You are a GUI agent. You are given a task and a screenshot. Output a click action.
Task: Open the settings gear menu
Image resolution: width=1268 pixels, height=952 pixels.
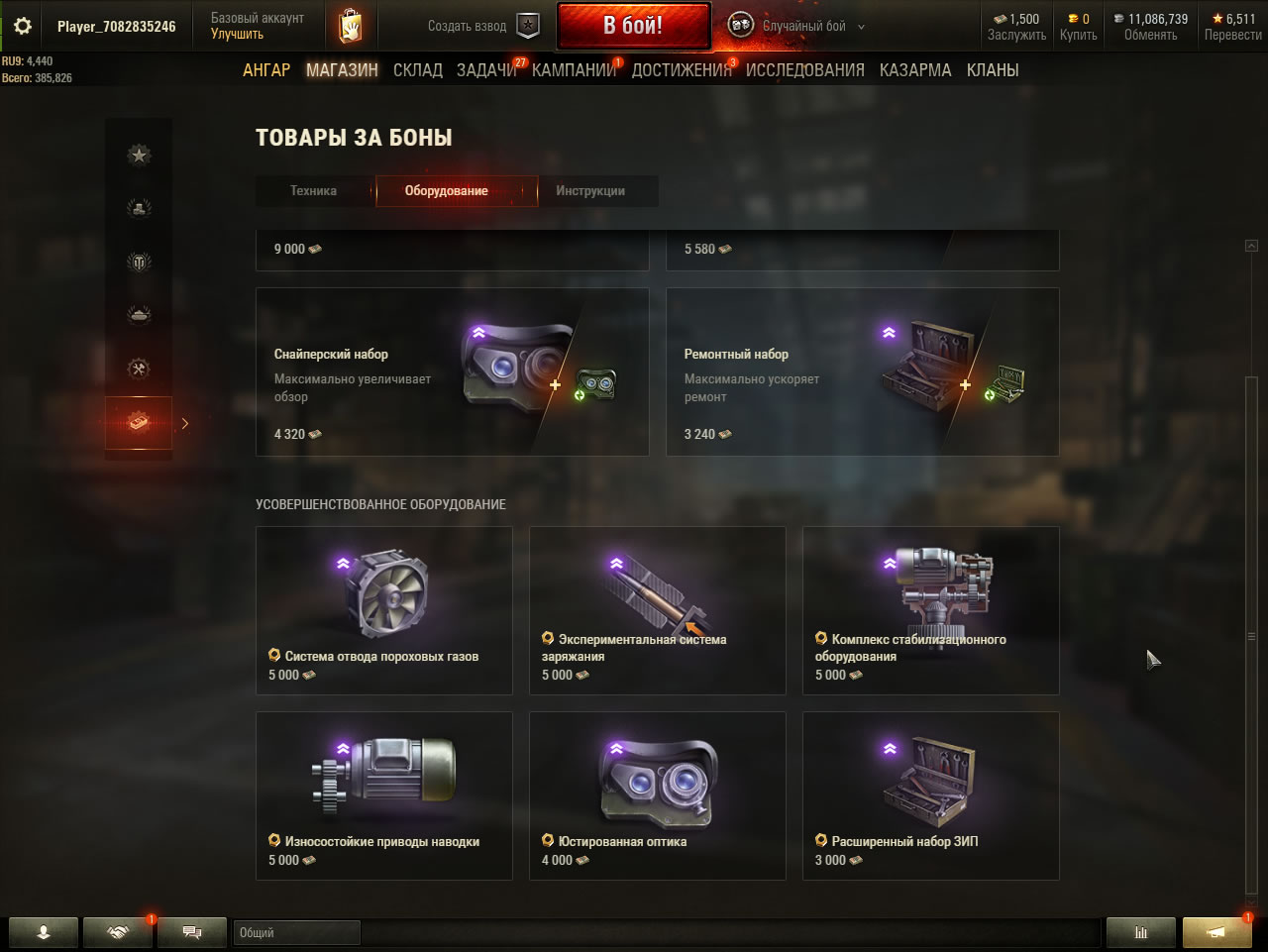[x=22, y=26]
